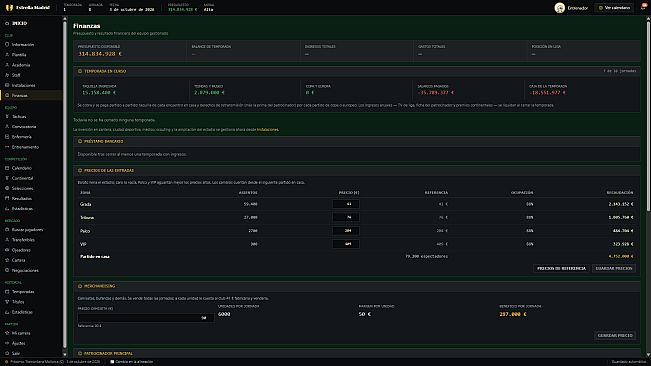
Task: Click the main page vertical scrollbar
Action: point(648,116)
